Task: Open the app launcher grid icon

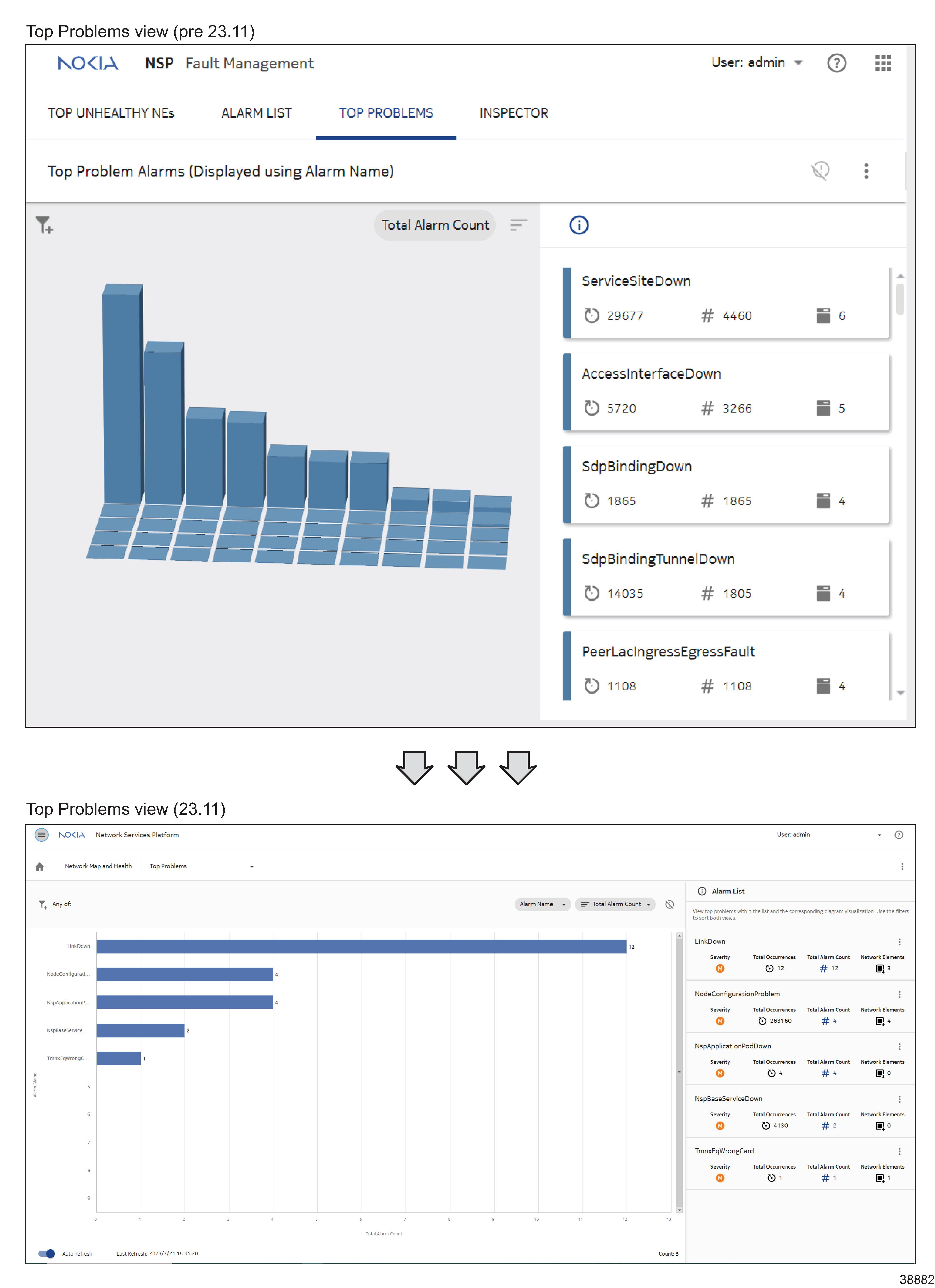Action: [883, 63]
